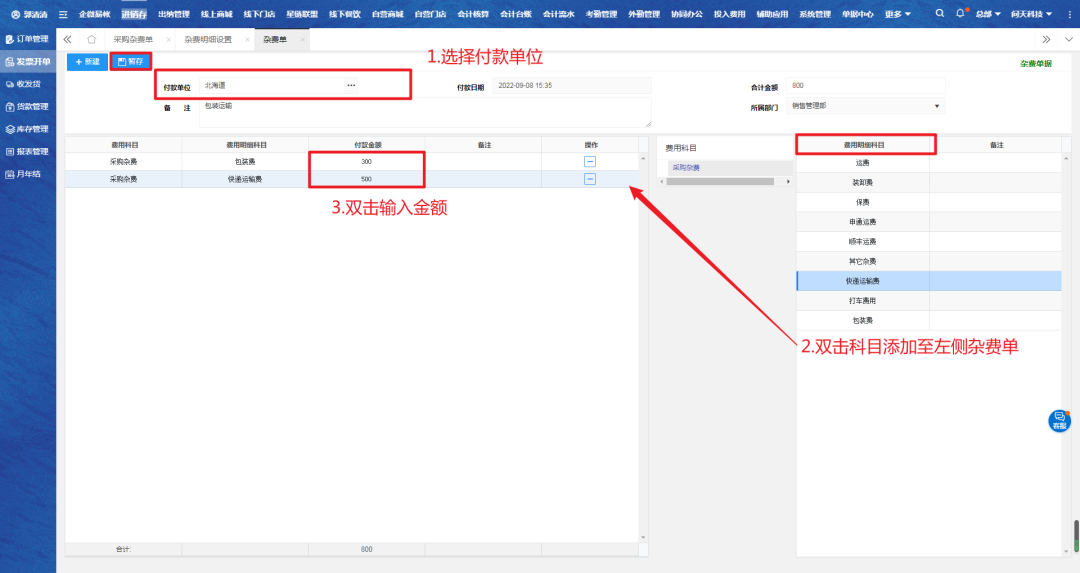Image resolution: width=1080 pixels, height=573 pixels.
Task: Open 库存管理 in the left sidebar
Action: (27, 129)
